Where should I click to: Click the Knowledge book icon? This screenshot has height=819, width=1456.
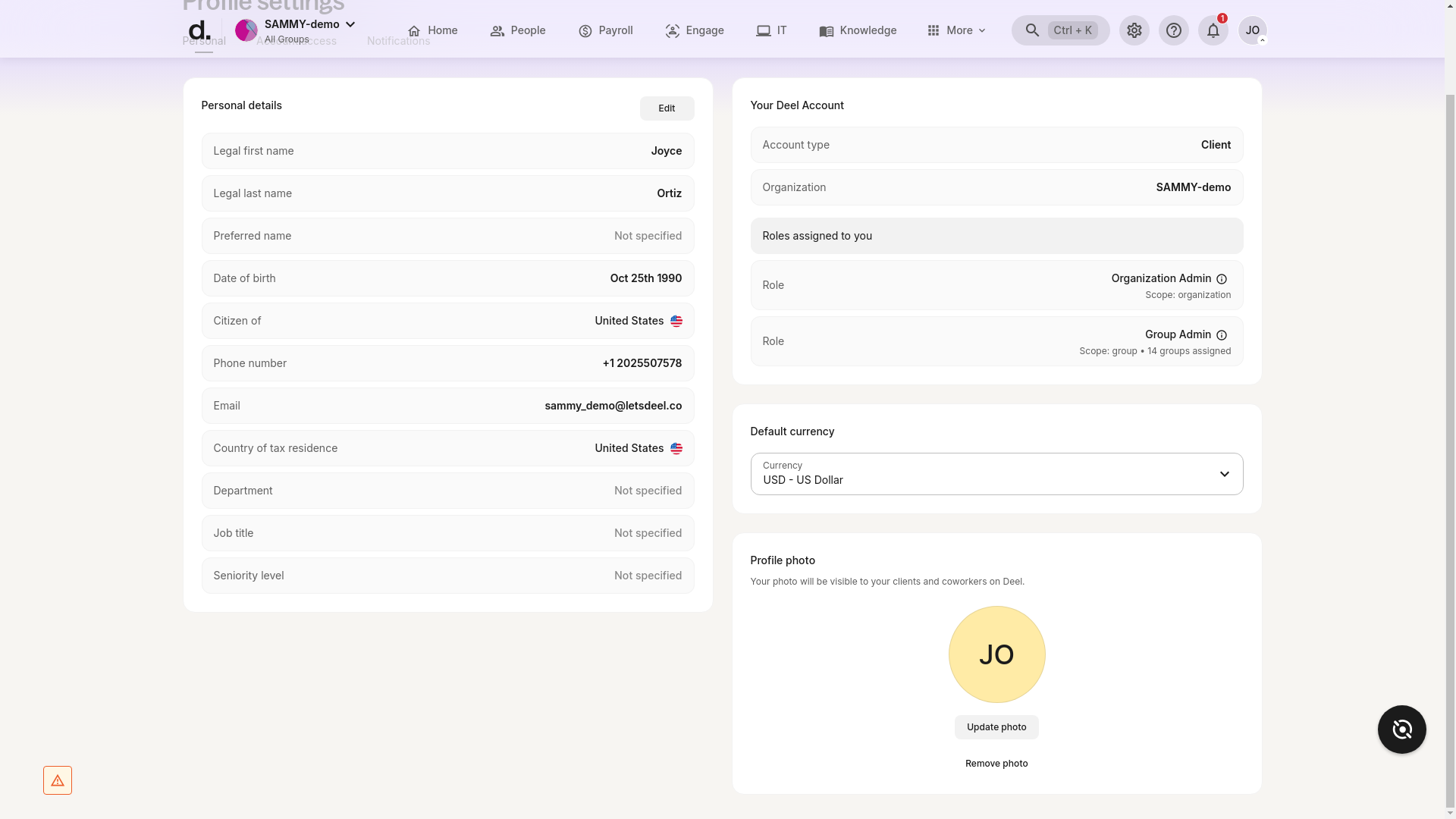(827, 31)
